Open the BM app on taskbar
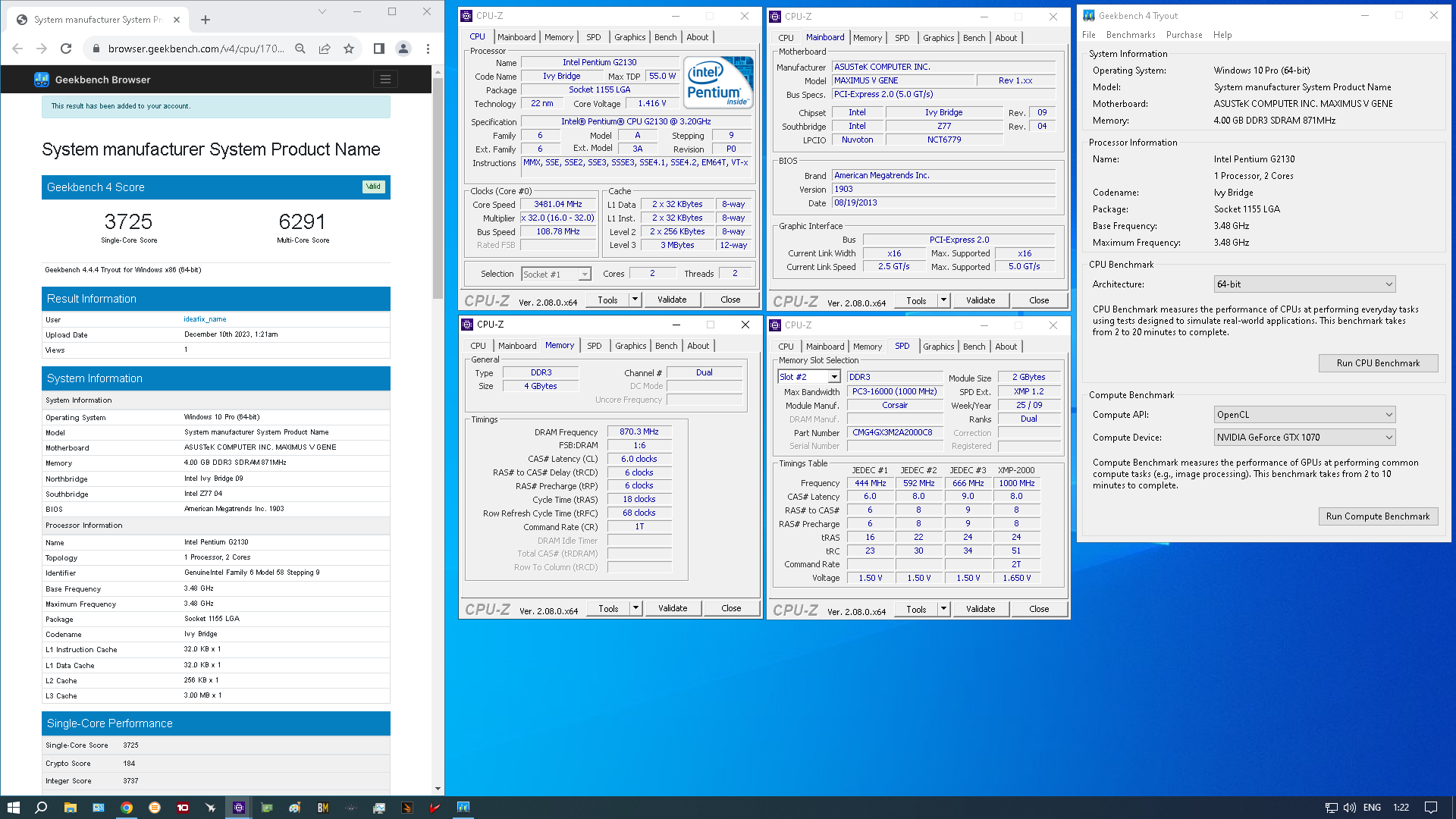Viewport: 1456px width, 819px height. click(x=323, y=808)
